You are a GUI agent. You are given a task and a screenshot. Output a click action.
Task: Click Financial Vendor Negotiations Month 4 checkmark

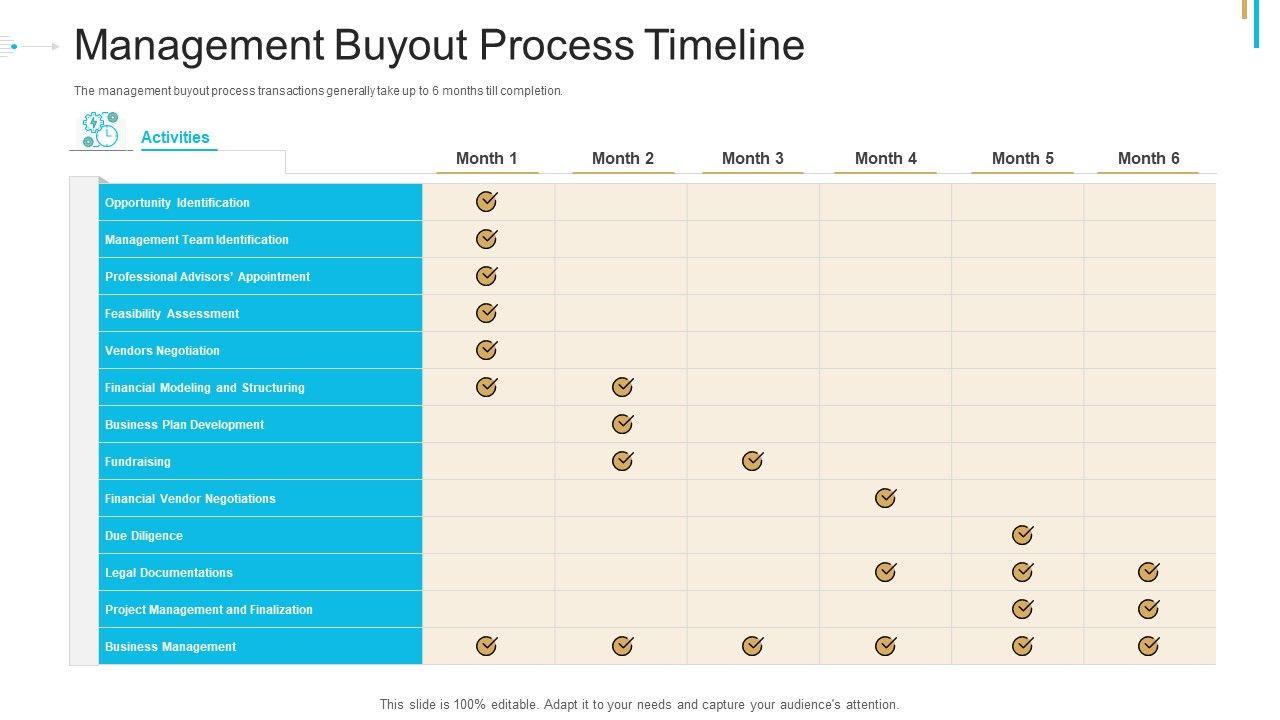coord(886,498)
